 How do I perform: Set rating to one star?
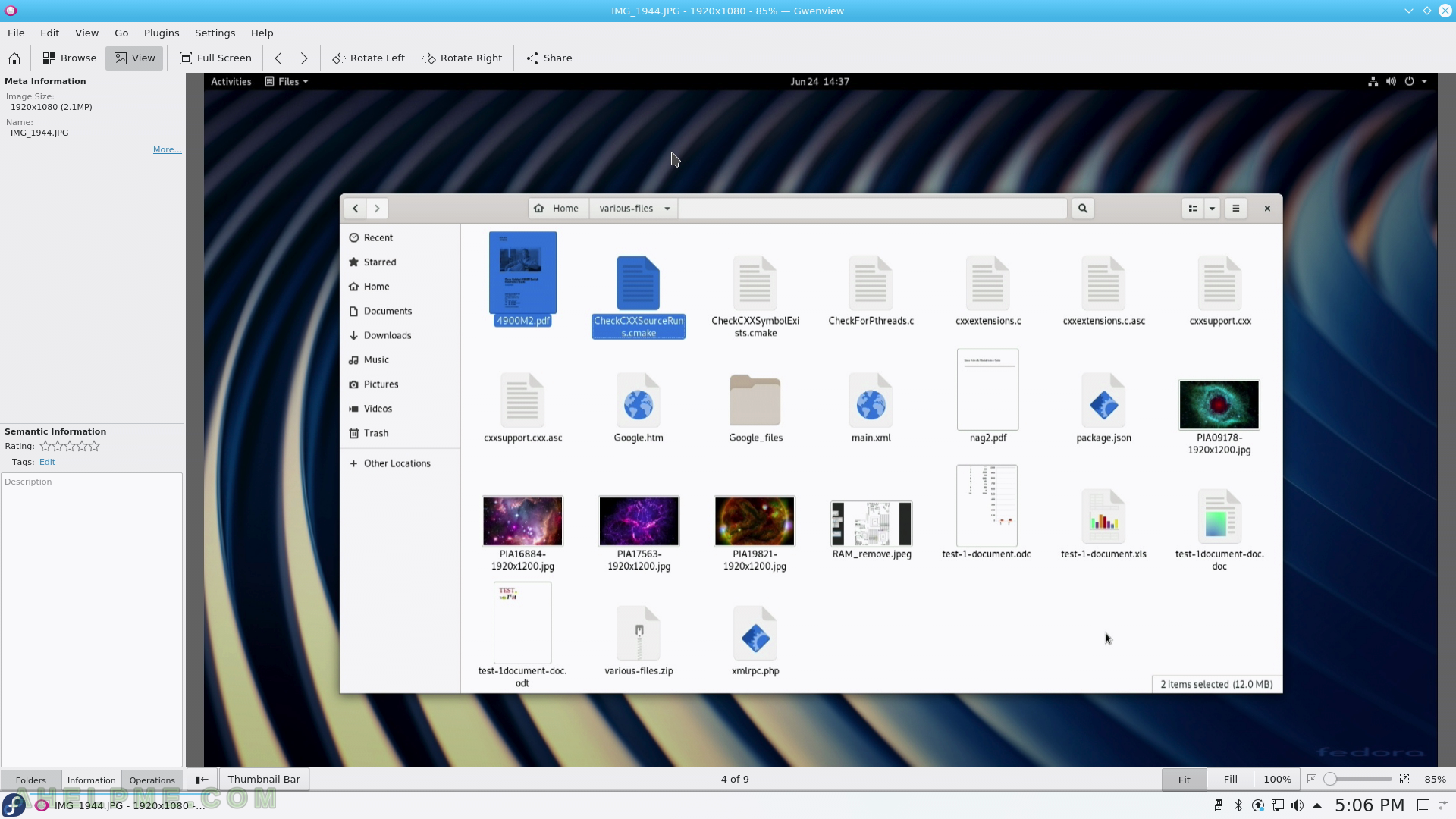pyautogui.click(x=45, y=447)
